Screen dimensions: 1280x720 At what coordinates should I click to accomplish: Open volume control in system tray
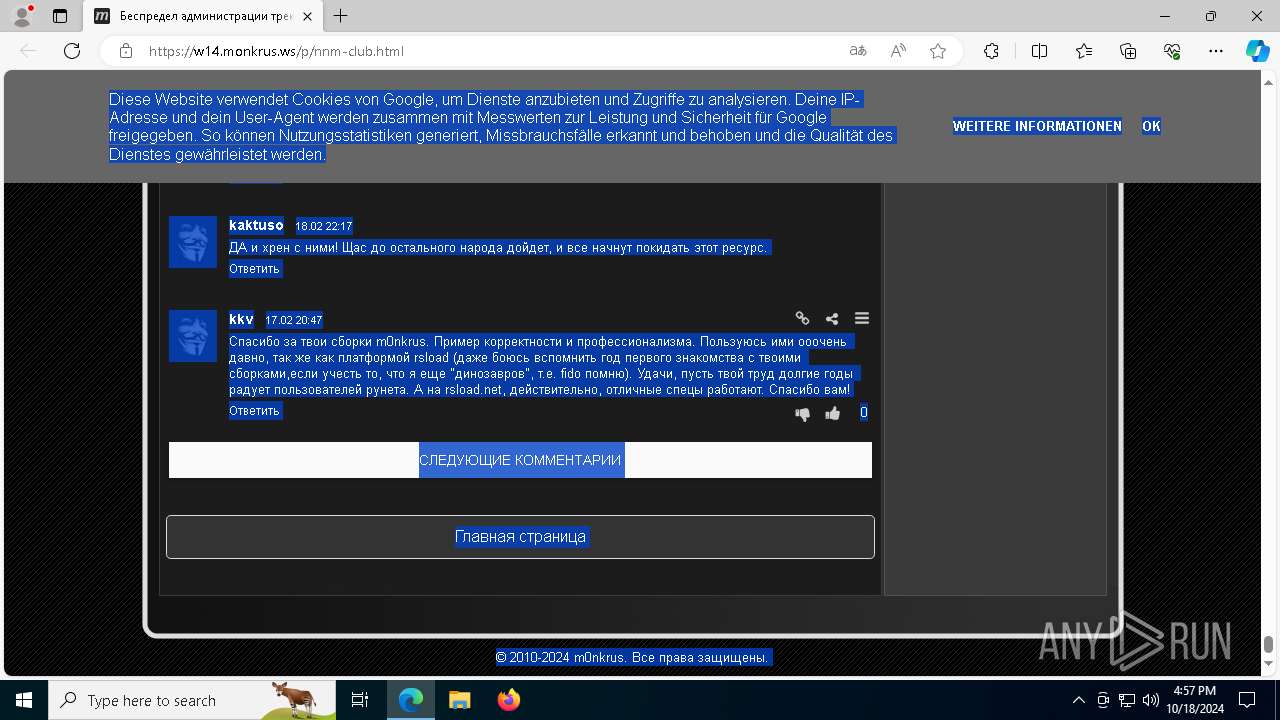(x=1151, y=700)
